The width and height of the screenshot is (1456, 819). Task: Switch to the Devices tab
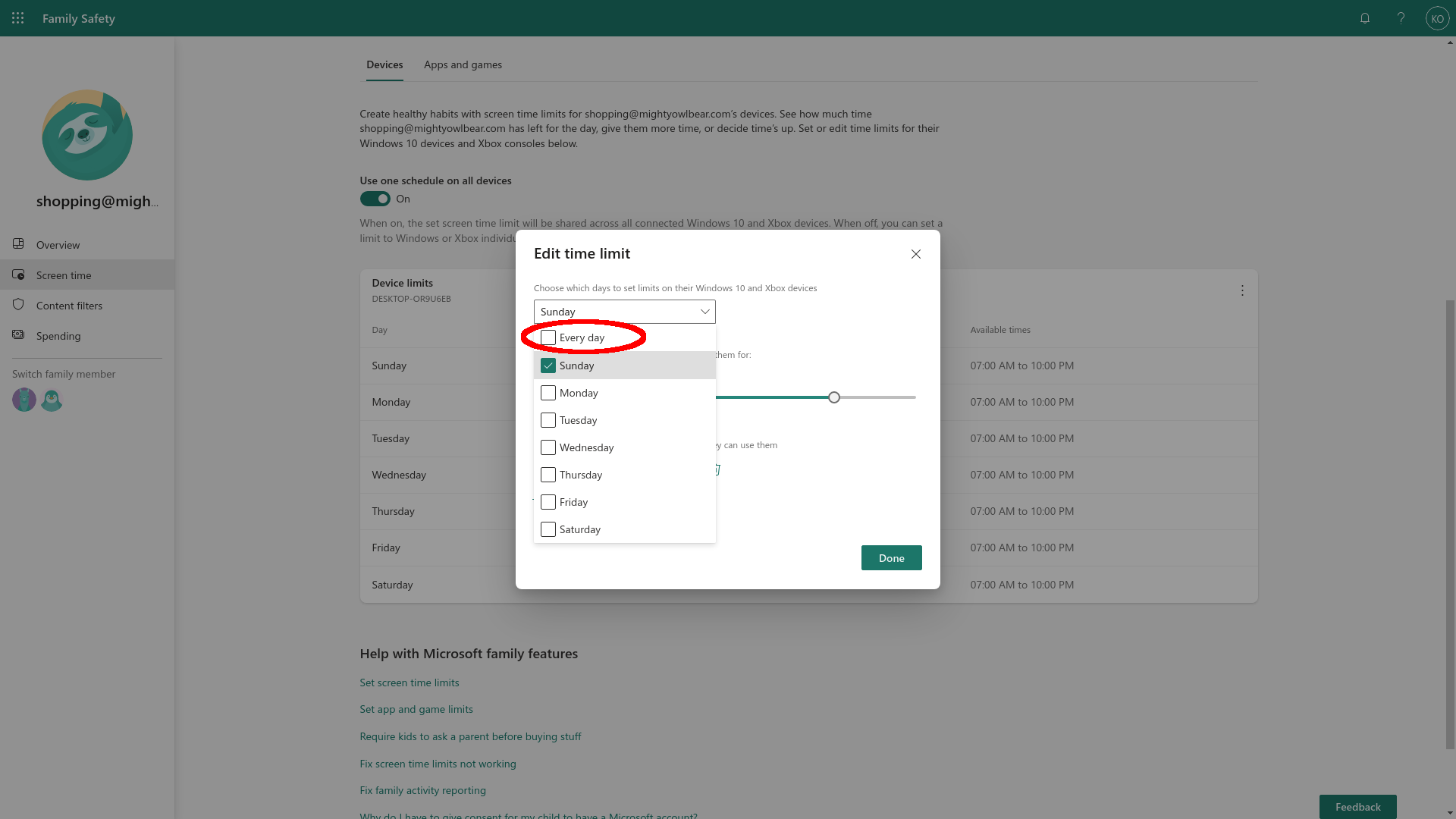click(384, 65)
